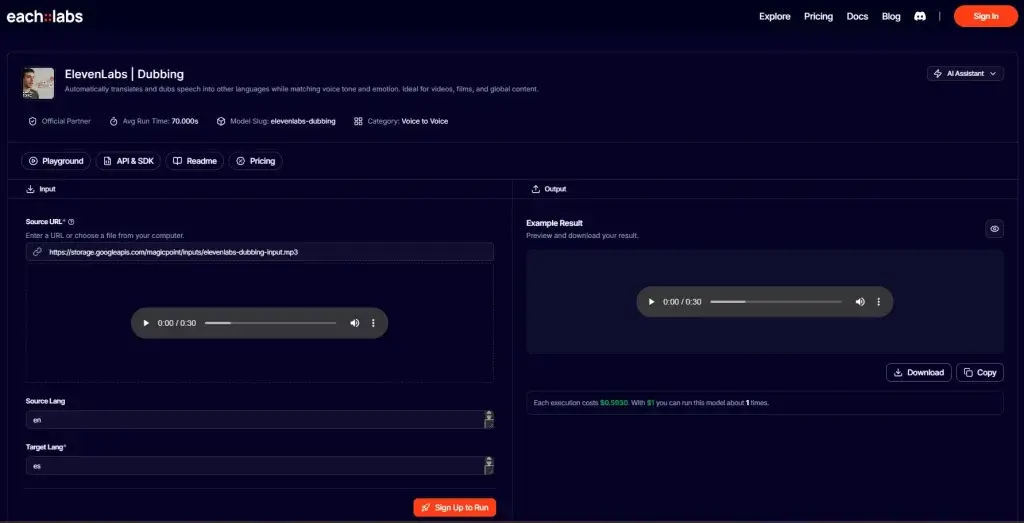Screen dimensions: 1024x523
Task: Seek on the output audio progress bar
Action: 776,302
